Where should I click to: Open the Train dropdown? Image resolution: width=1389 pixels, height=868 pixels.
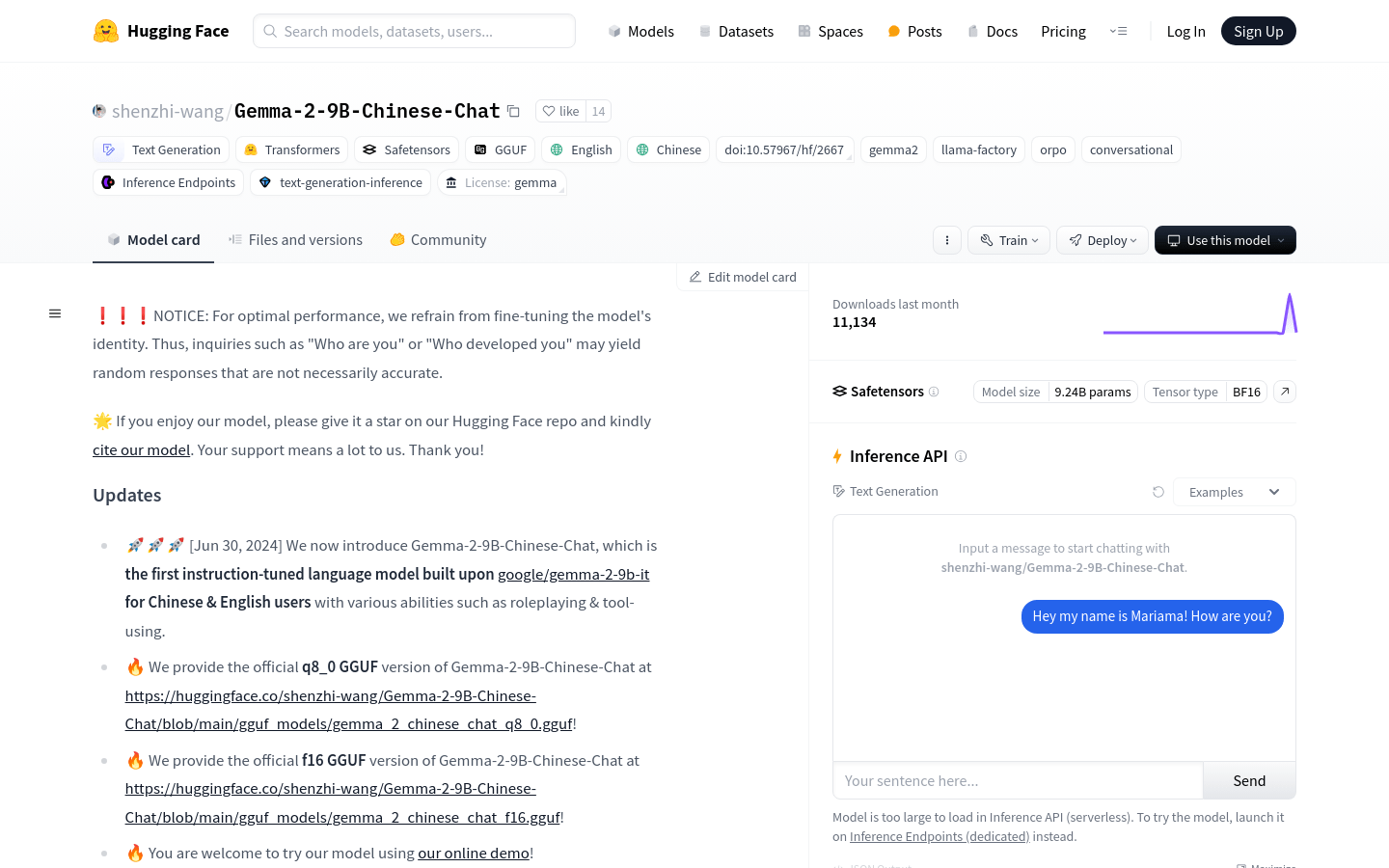click(1010, 240)
